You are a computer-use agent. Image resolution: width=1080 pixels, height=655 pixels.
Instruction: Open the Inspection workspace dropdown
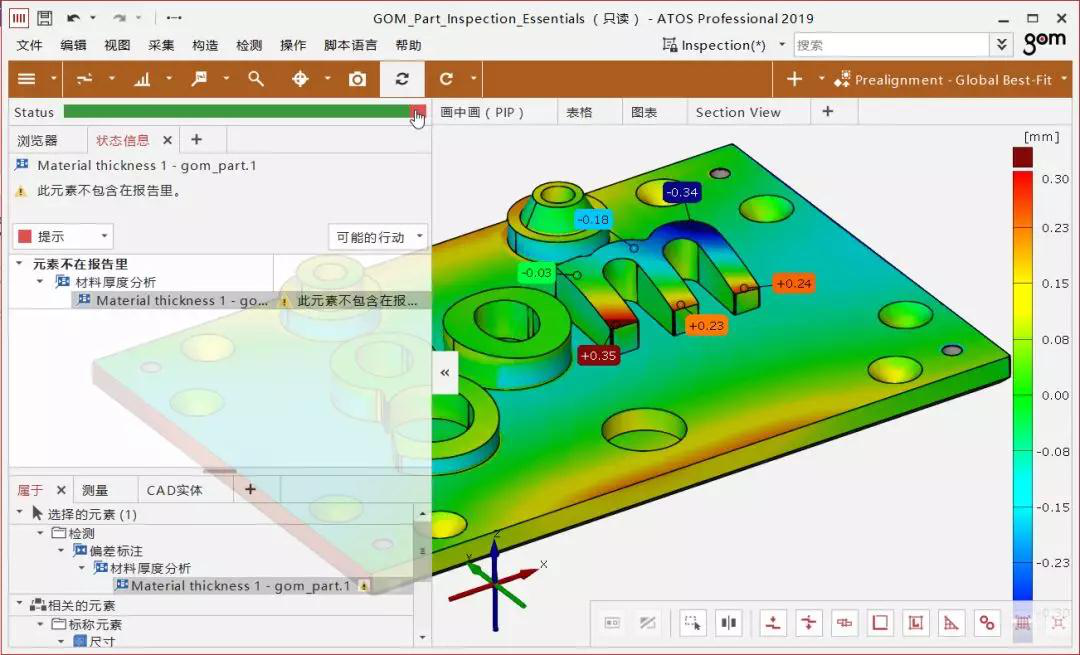tap(782, 45)
